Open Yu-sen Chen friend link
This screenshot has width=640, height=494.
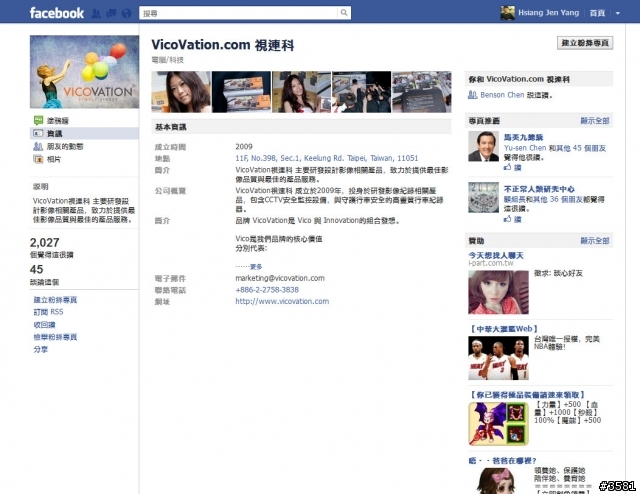(x=525, y=148)
